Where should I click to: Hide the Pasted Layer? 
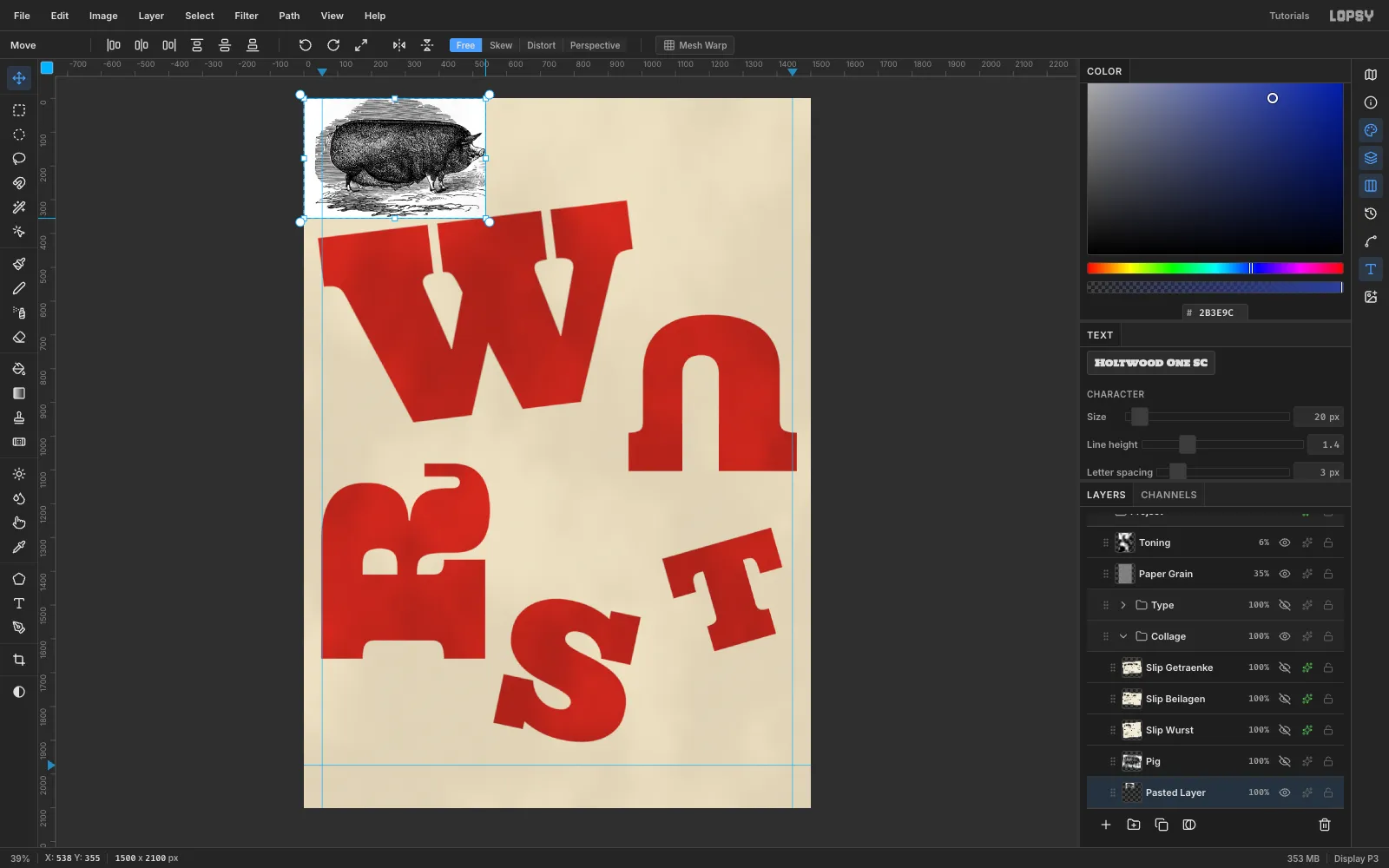pyautogui.click(x=1285, y=792)
